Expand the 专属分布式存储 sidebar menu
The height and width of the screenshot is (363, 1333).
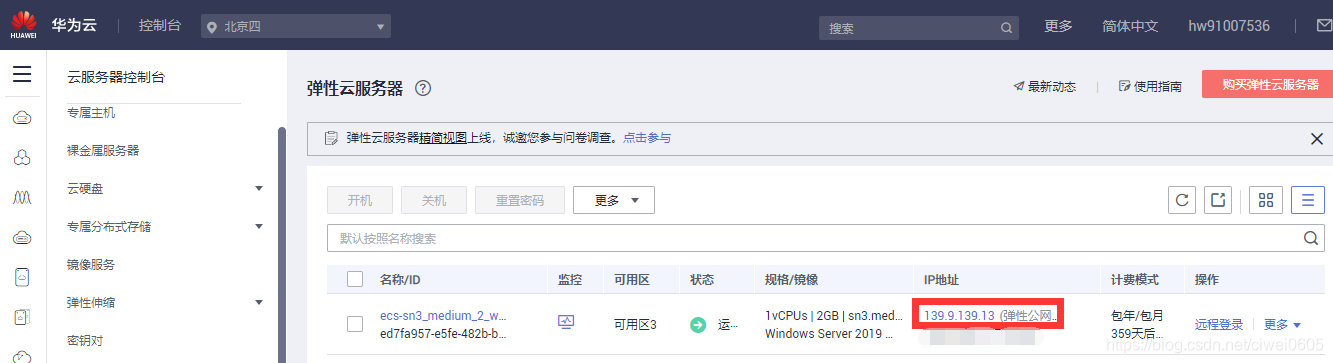tap(259, 226)
